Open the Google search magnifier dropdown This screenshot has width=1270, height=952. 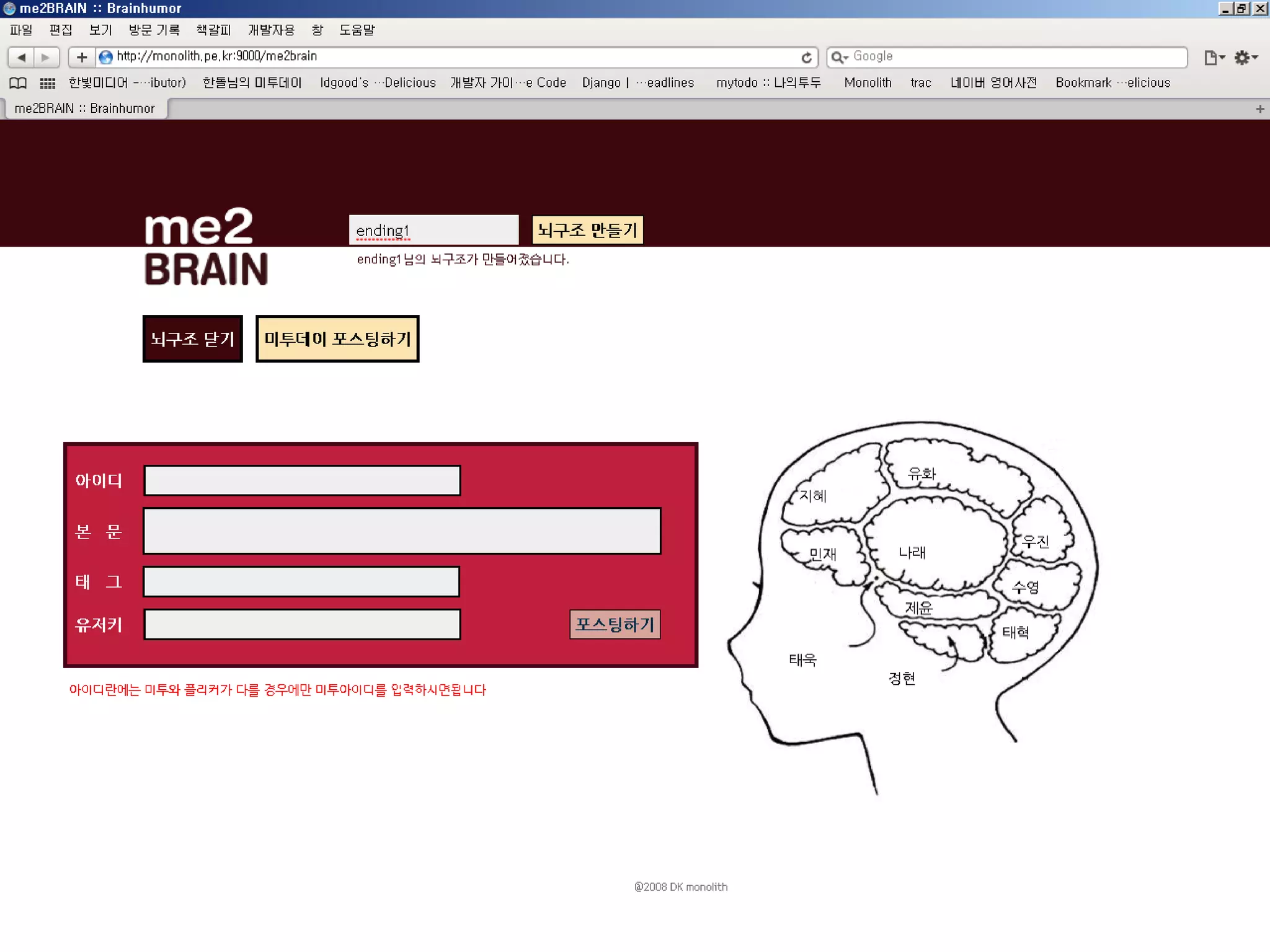(x=839, y=57)
